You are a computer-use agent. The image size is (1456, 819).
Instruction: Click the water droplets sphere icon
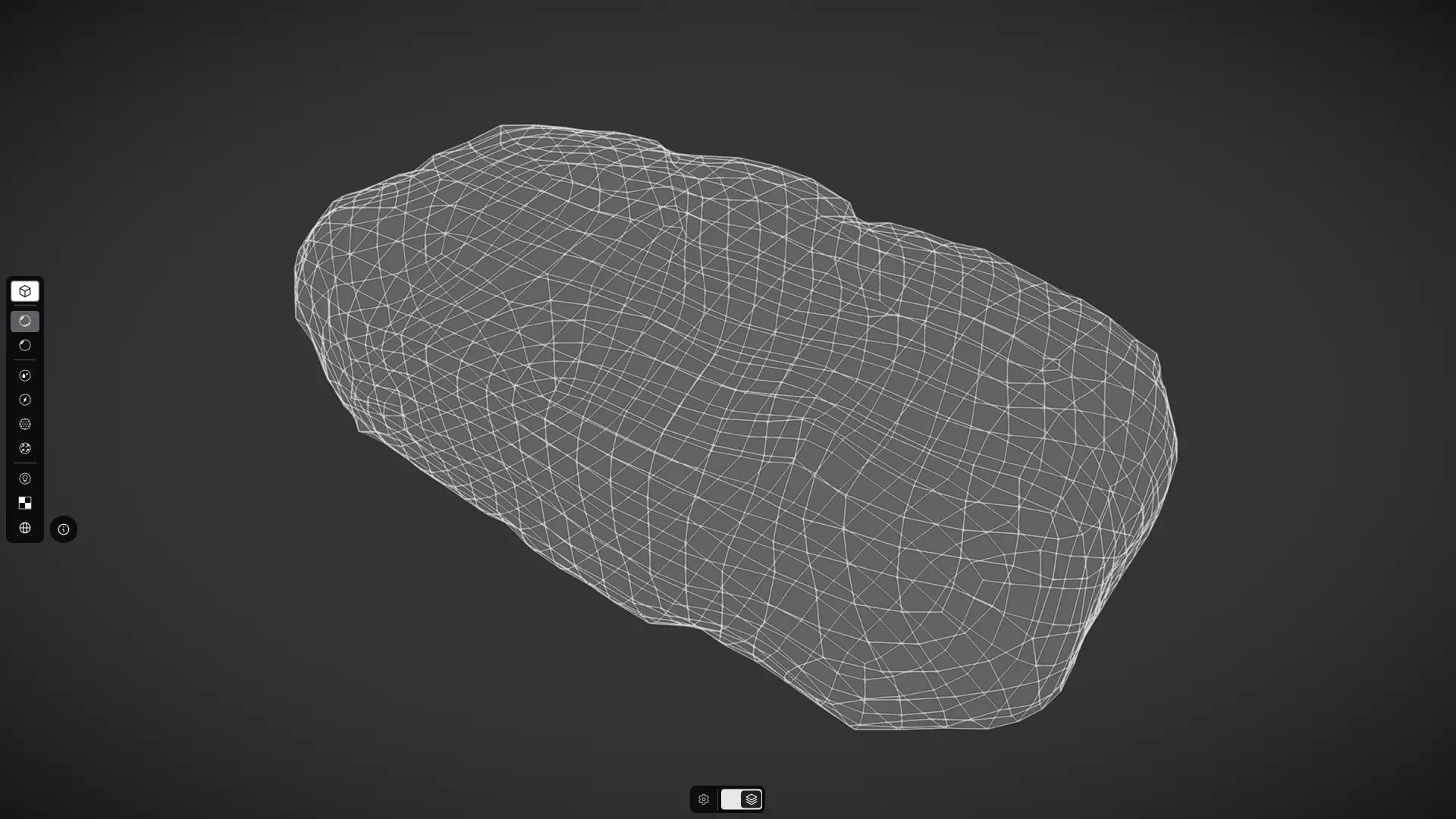[x=25, y=376]
